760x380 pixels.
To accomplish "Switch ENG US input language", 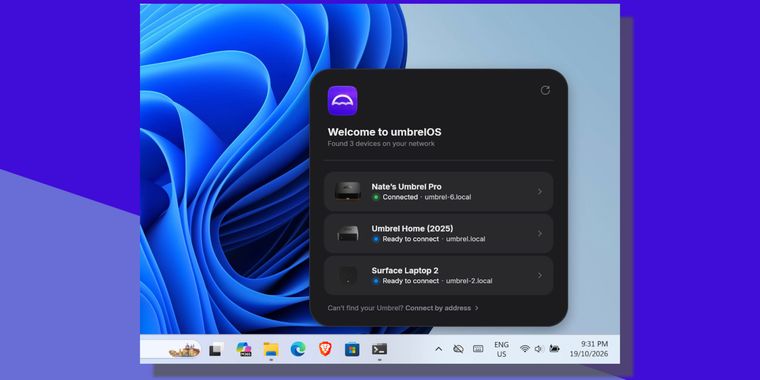I will 501,349.
